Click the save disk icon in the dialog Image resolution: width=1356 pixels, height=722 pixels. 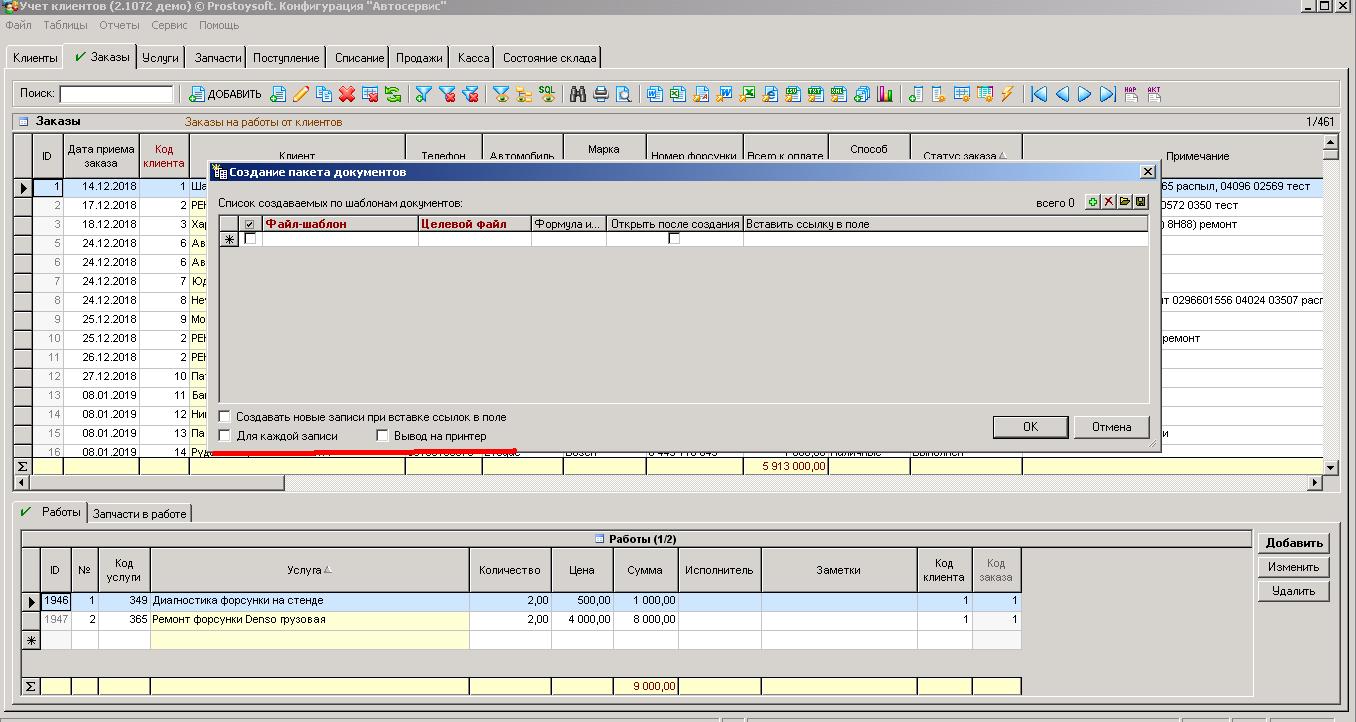coord(1140,202)
